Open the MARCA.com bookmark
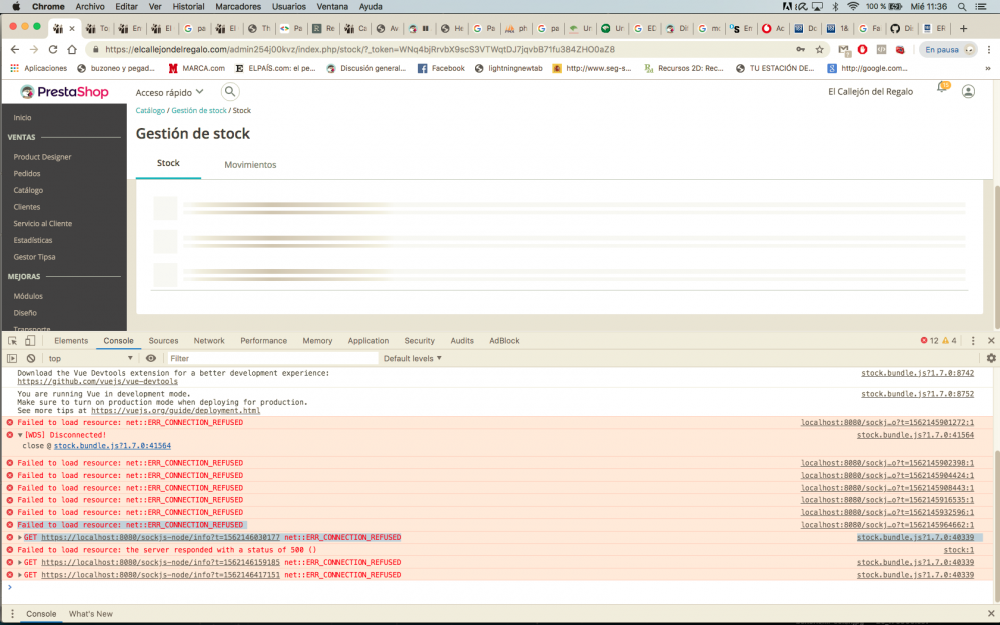Viewport: 1000px width, 625px height. click(x=196, y=68)
